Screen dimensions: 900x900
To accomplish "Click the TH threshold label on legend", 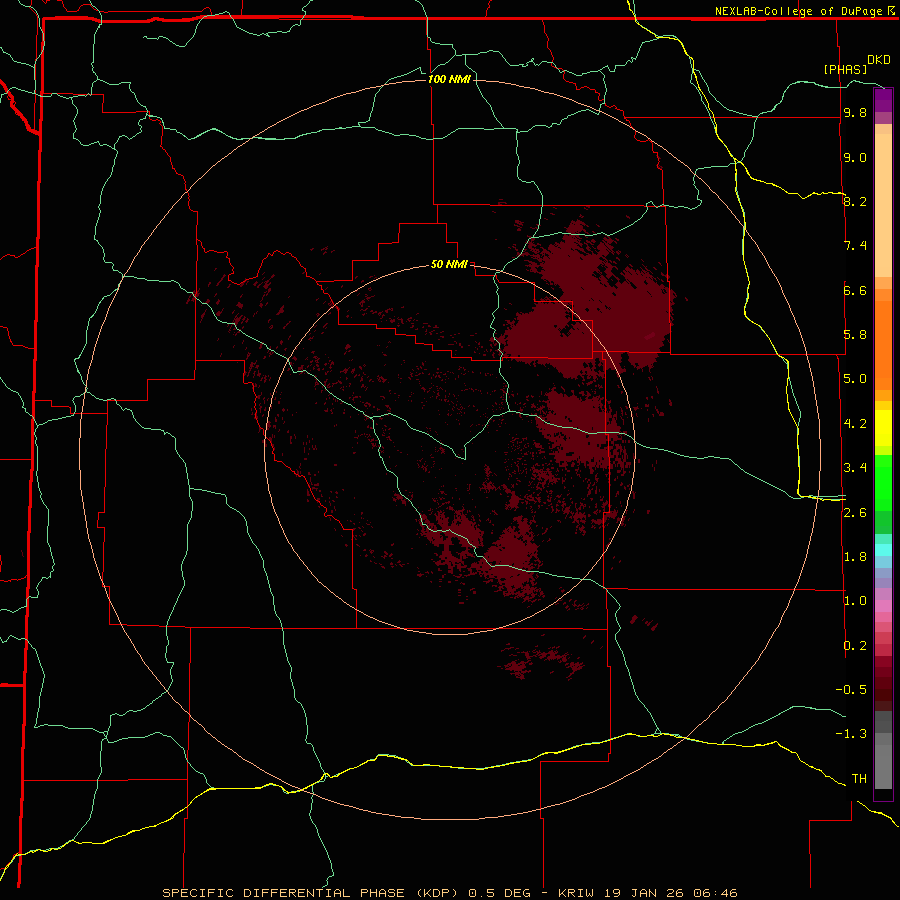I will [859, 779].
